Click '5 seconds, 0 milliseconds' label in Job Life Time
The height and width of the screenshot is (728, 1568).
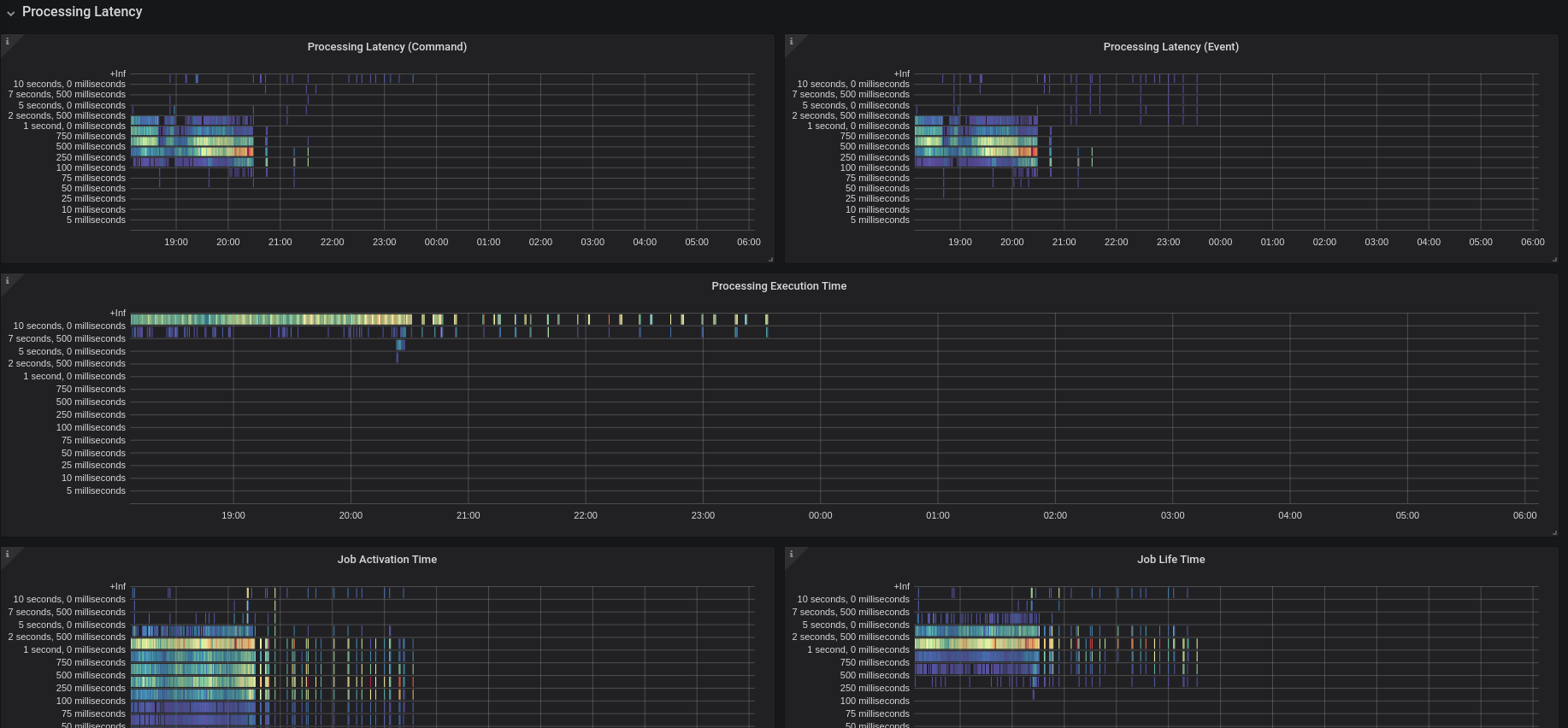[x=856, y=625]
